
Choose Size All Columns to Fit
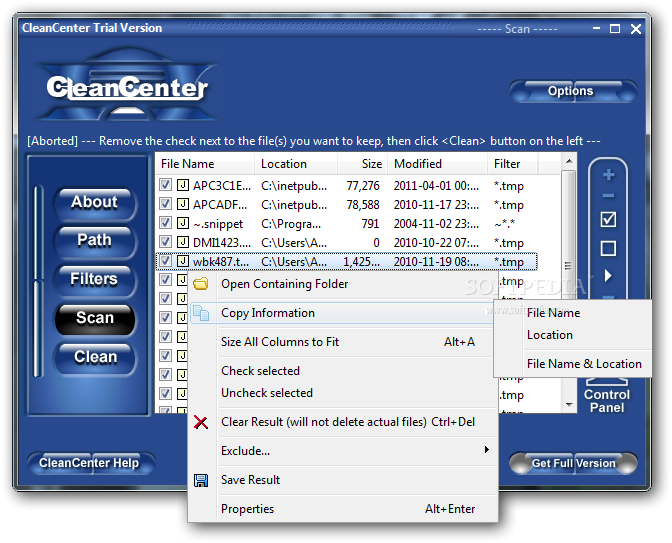[x=343, y=342]
